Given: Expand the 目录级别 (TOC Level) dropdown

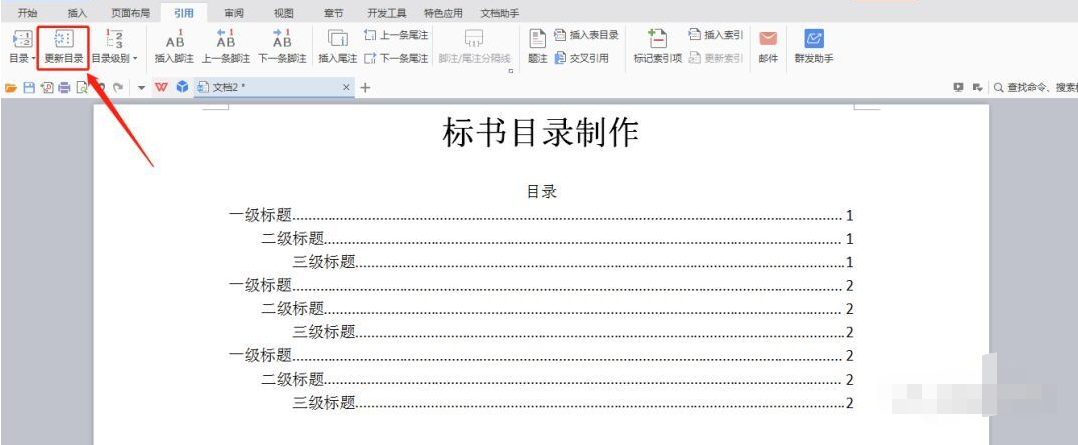Looking at the screenshot, I should pos(114,59).
